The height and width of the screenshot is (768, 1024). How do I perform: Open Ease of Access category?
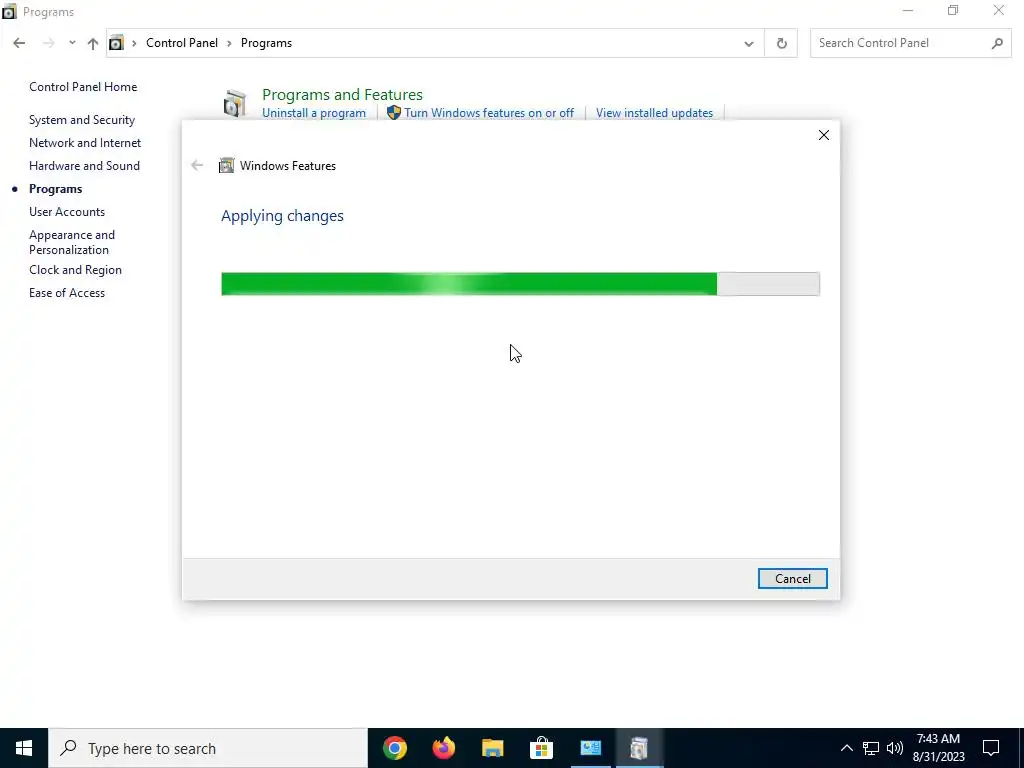(x=67, y=293)
